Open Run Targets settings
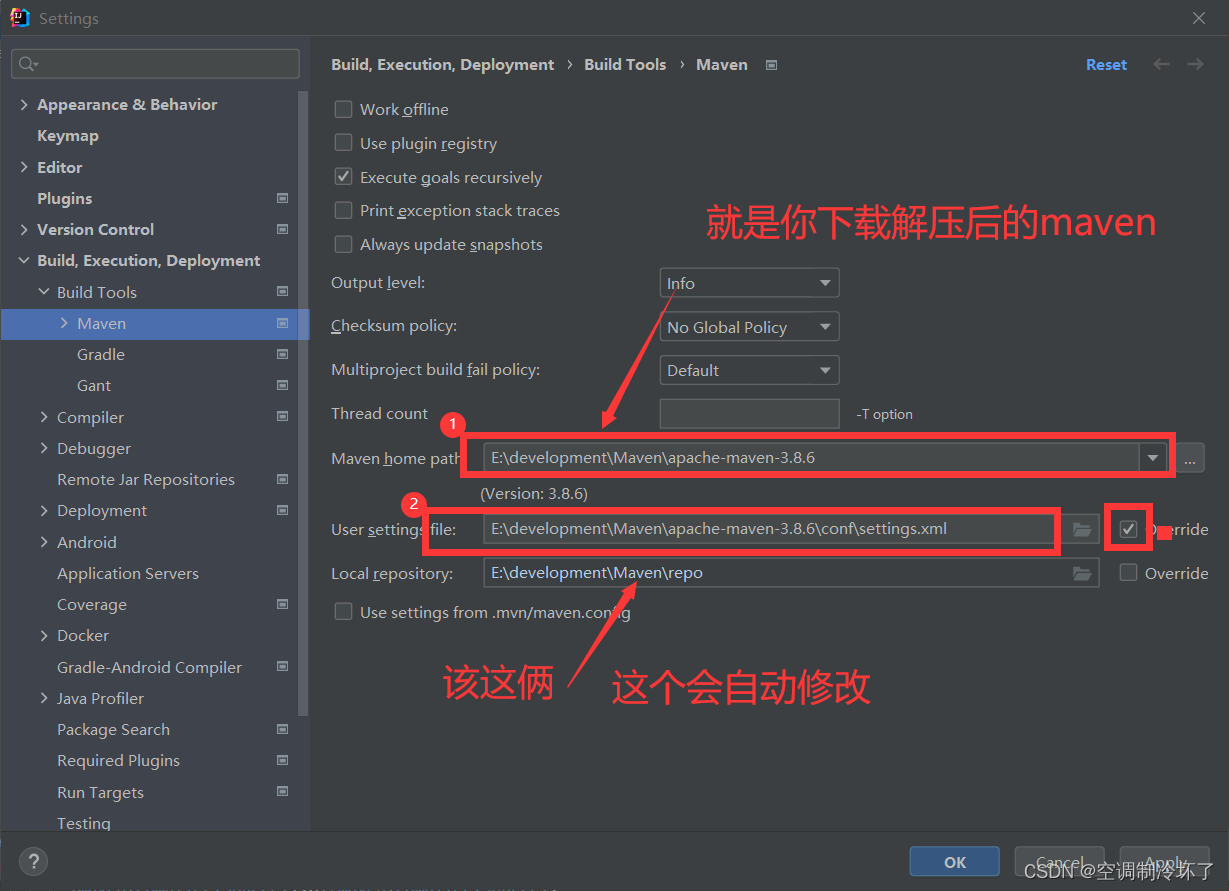This screenshot has width=1229, height=891. click(x=100, y=792)
